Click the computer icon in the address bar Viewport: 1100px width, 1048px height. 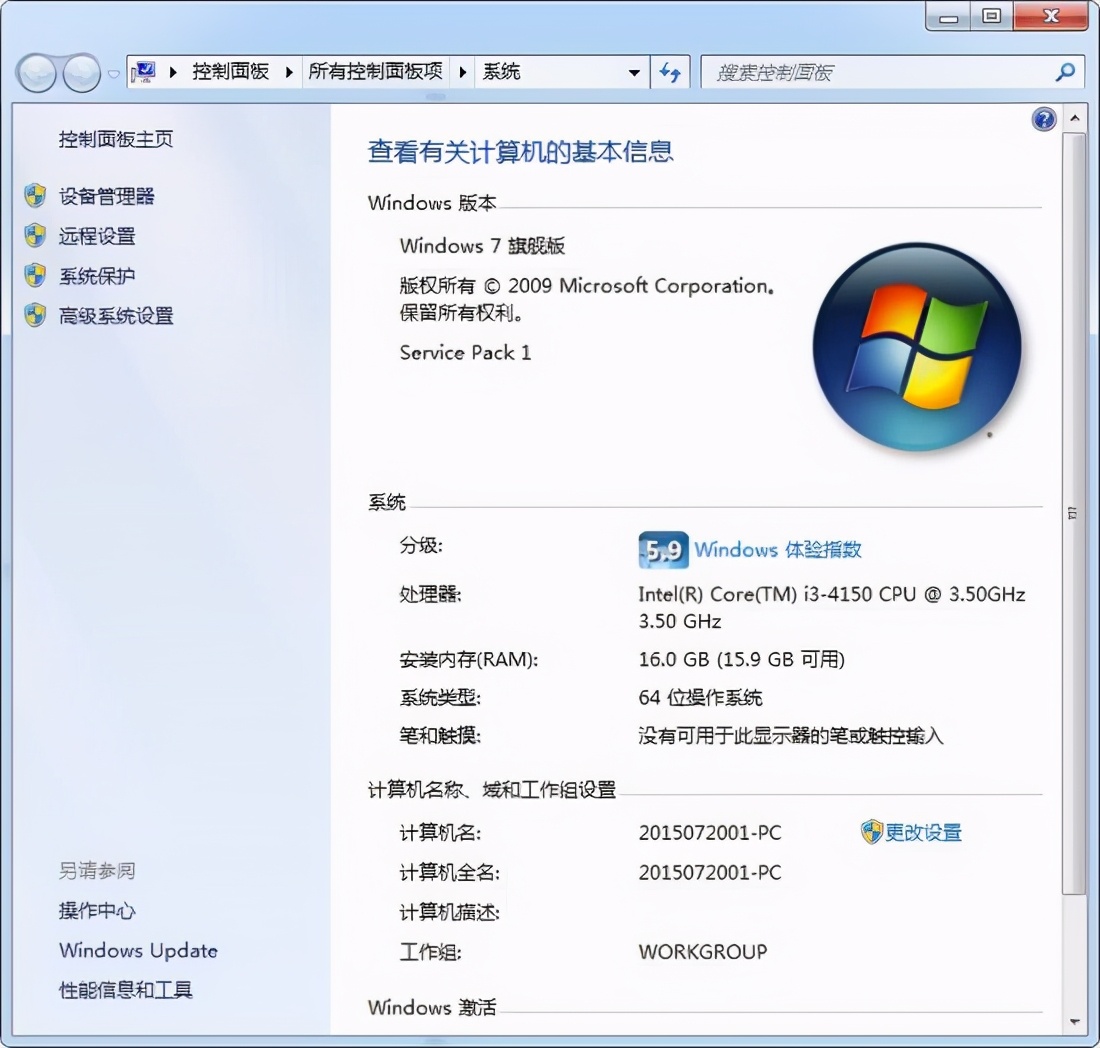[x=143, y=70]
